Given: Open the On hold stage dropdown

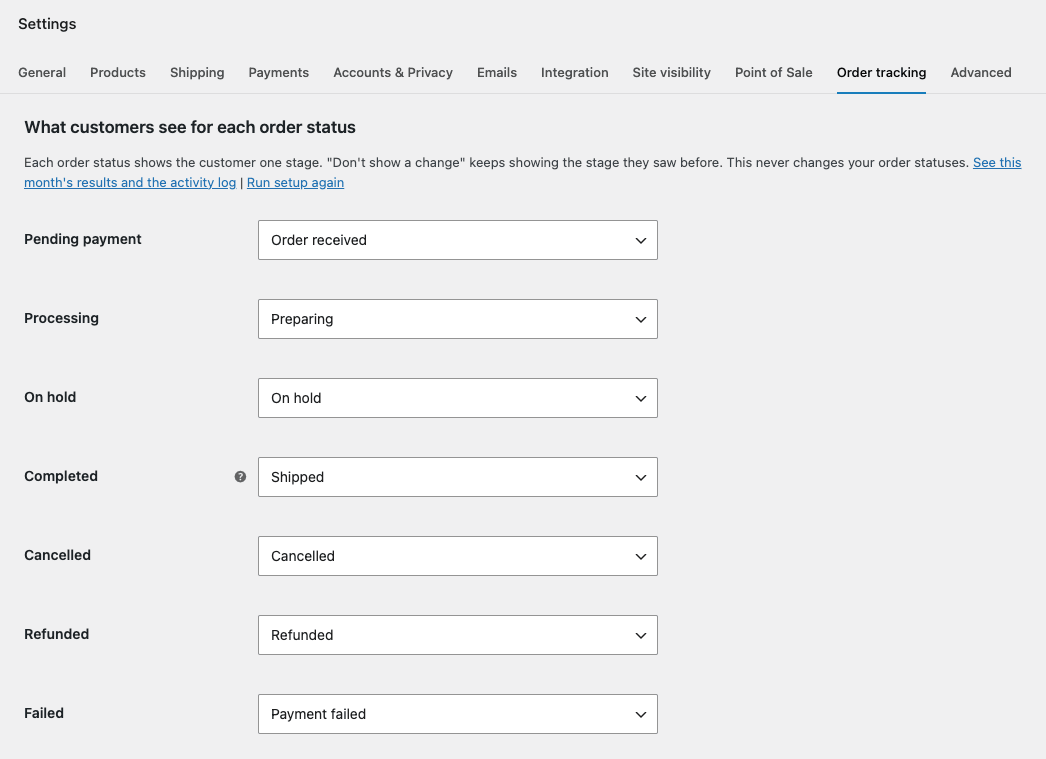Looking at the screenshot, I should 458,398.
